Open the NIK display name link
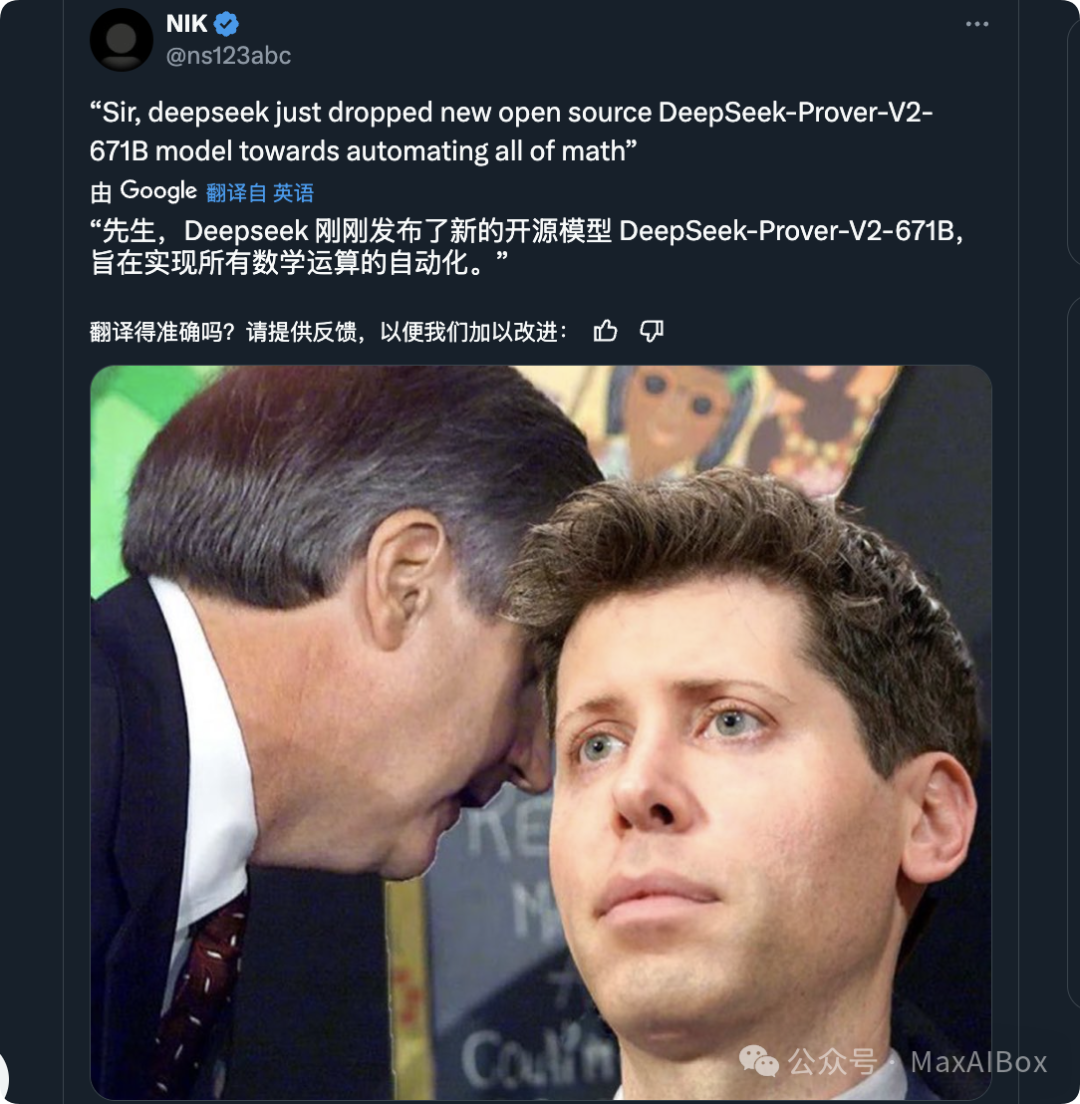This screenshot has width=1080, height=1104. [x=187, y=24]
